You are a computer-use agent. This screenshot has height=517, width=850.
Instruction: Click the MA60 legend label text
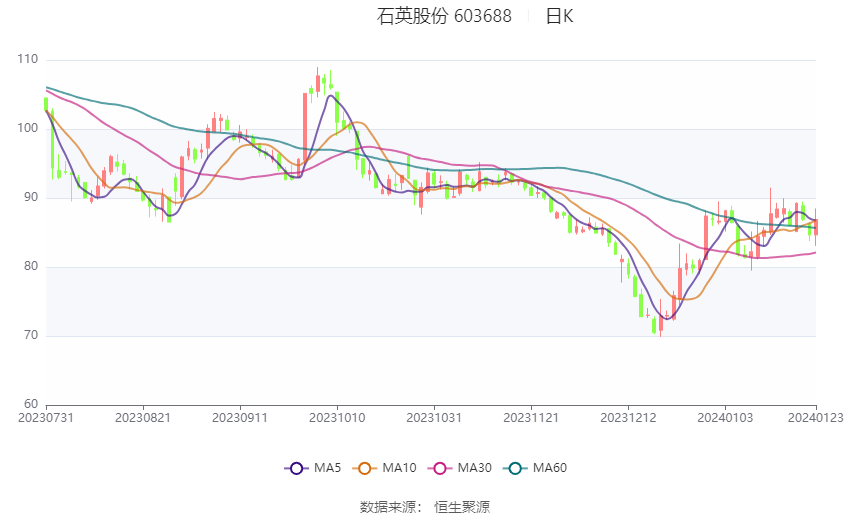point(550,468)
